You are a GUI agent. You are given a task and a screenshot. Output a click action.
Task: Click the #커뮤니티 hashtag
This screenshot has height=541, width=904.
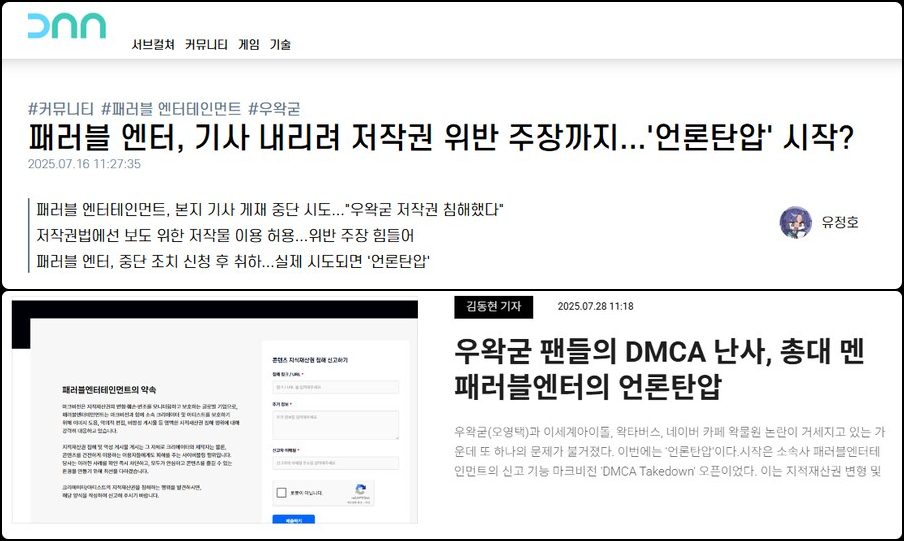[61, 108]
